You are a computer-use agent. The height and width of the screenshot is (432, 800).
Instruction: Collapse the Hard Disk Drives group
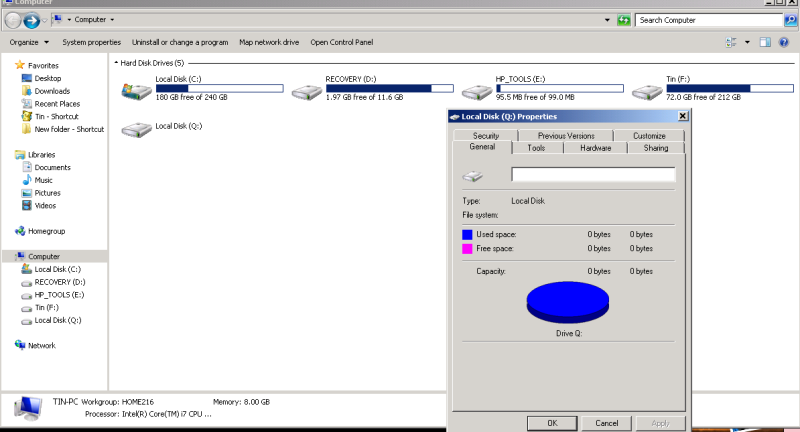[116, 63]
